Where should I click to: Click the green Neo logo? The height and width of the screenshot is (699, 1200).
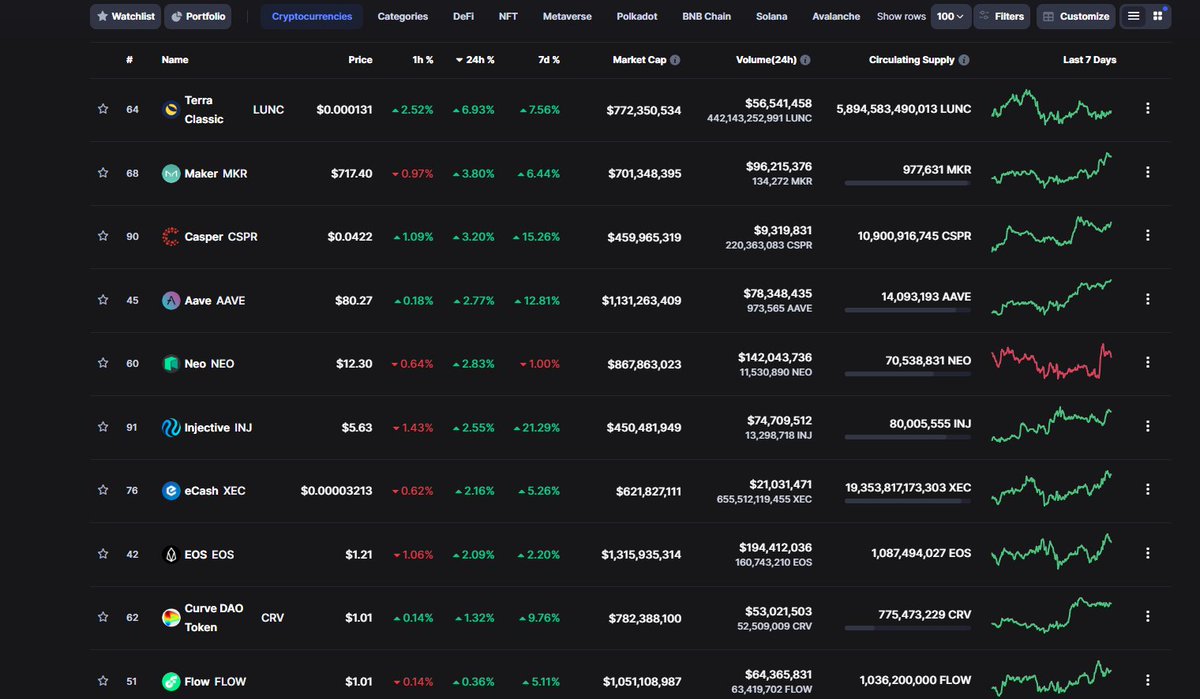171,364
